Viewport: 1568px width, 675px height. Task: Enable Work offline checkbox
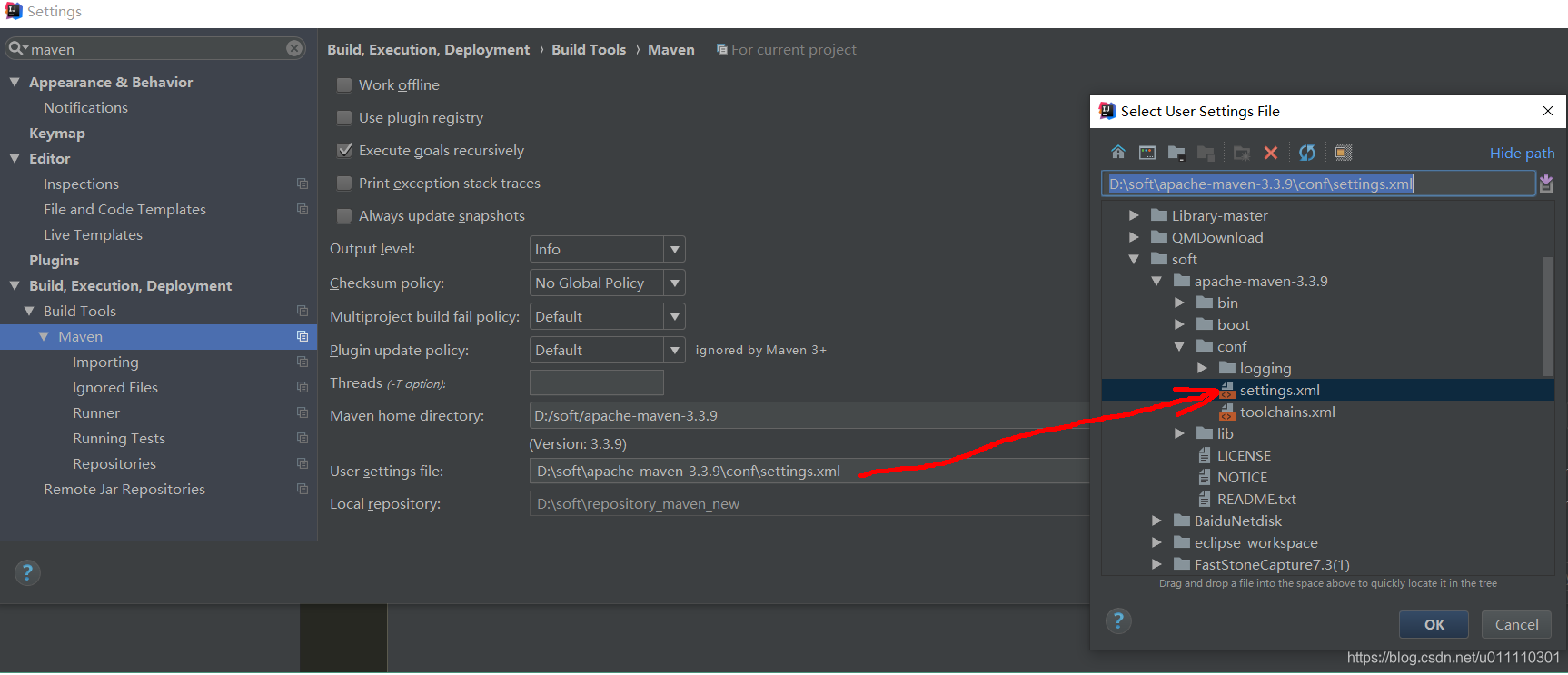click(x=344, y=84)
